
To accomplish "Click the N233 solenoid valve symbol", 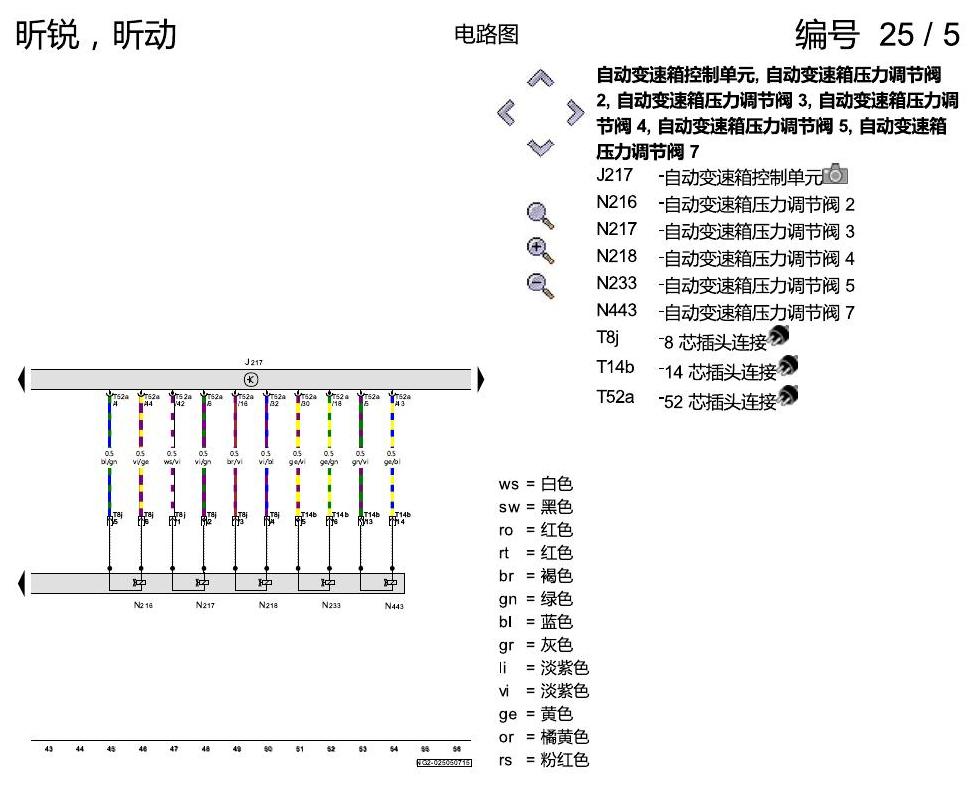I will pos(328,582).
